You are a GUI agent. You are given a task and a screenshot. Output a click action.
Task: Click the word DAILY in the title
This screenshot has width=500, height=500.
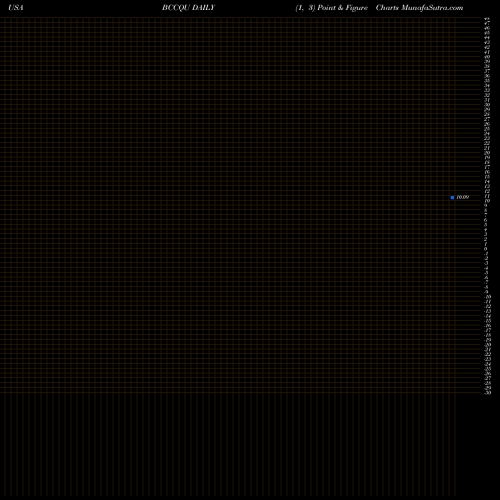(x=203, y=8)
